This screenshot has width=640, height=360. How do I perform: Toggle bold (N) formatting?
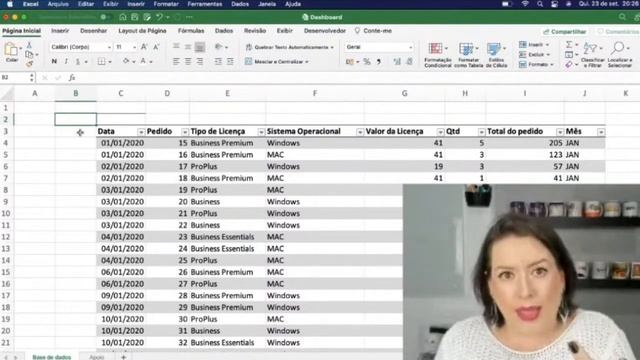click(x=54, y=61)
